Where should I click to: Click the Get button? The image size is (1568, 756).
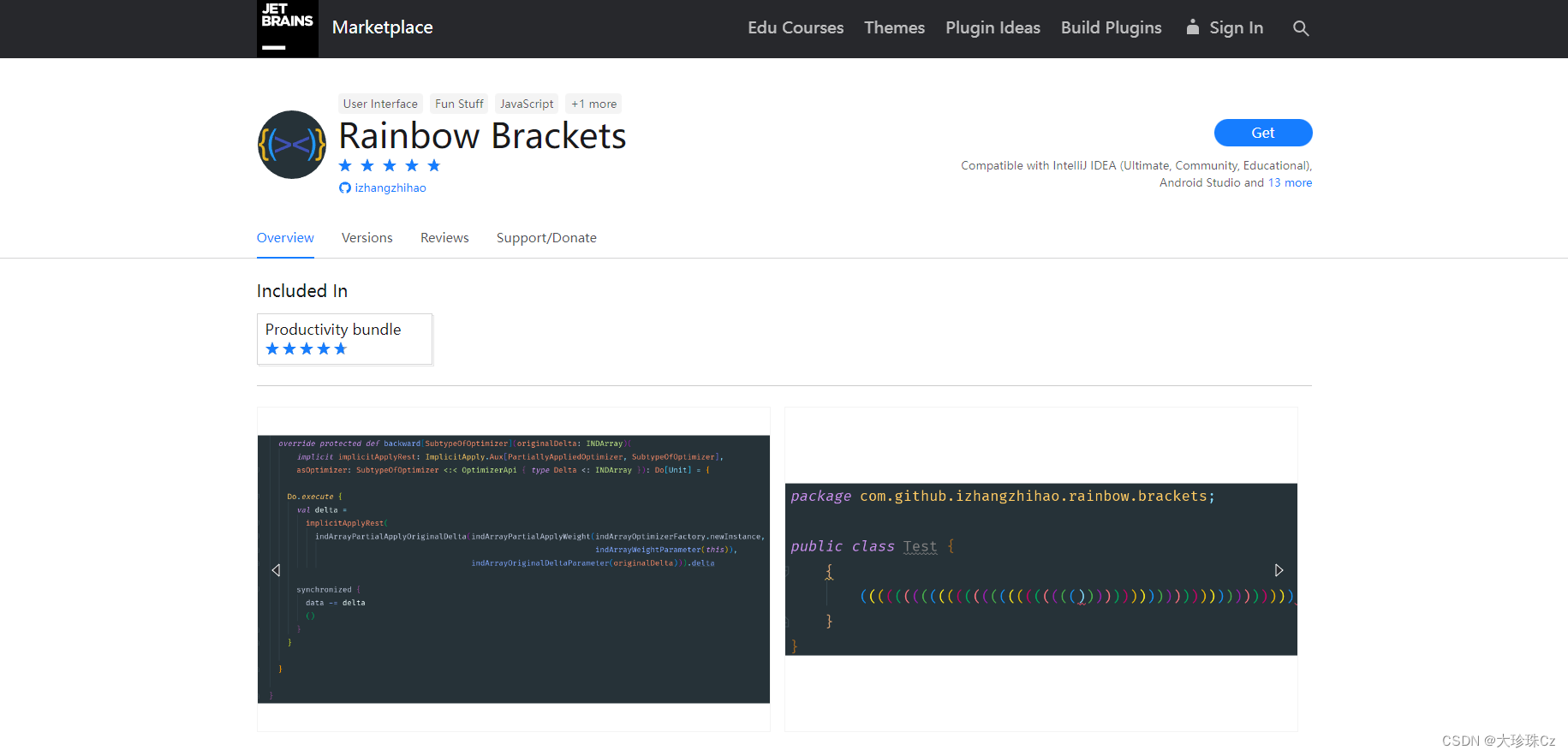(1263, 133)
